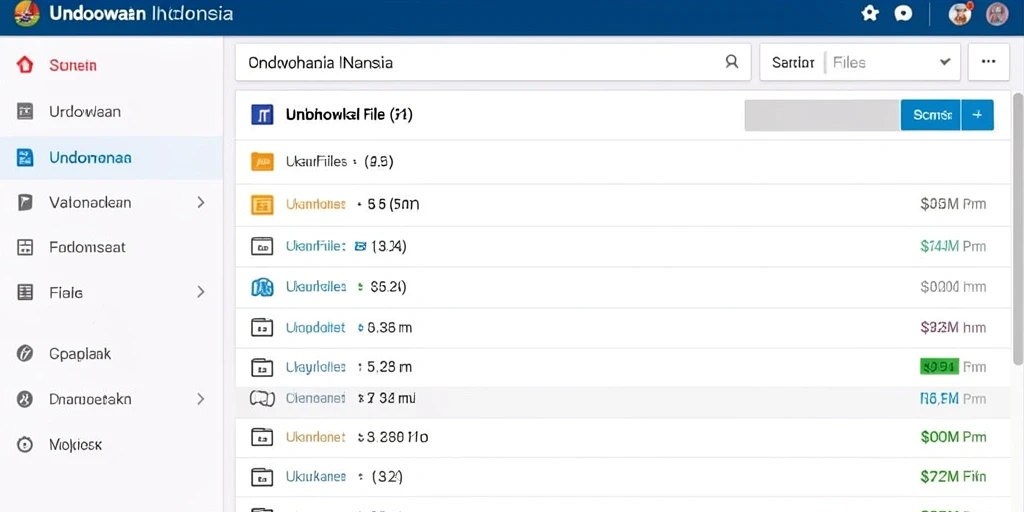Click blue square icon beside Unbhowkal File
This screenshot has width=1024, height=512.
click(262, 116)
